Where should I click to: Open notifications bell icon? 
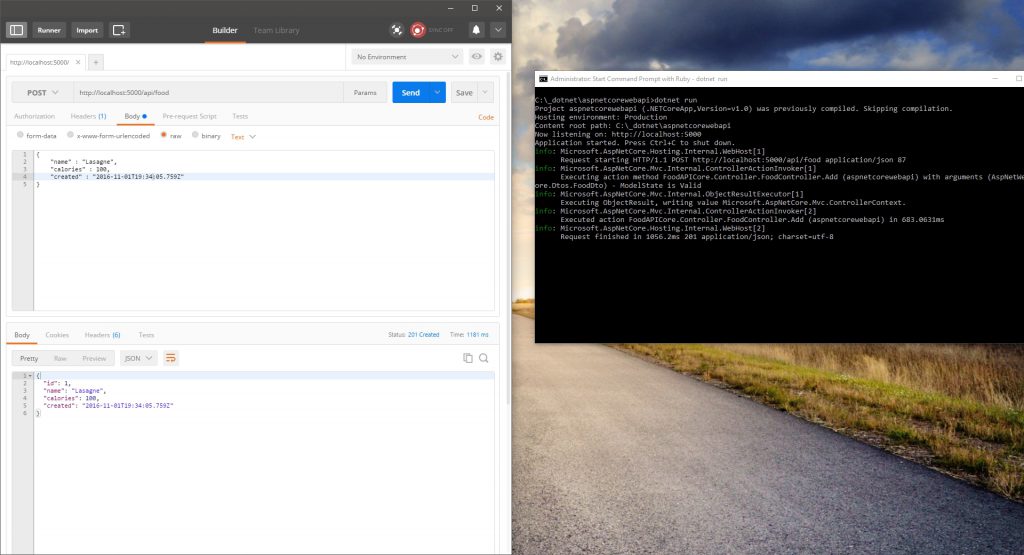pos(476,30)
